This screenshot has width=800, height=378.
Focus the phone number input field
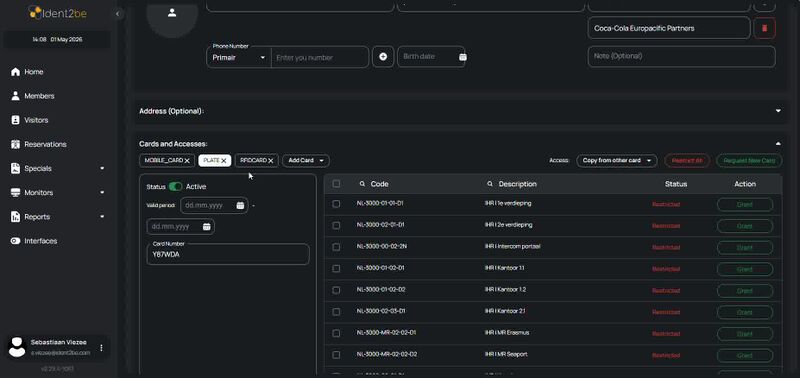click(320, 58)
